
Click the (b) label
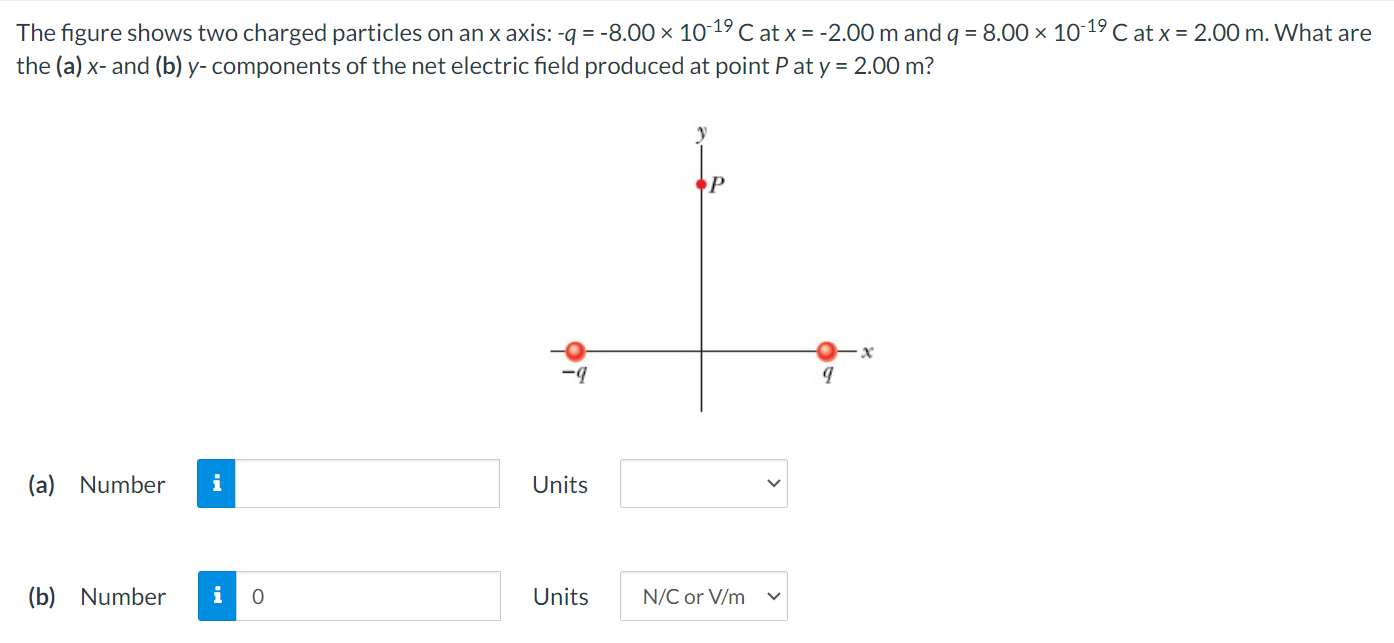(39, 596)
